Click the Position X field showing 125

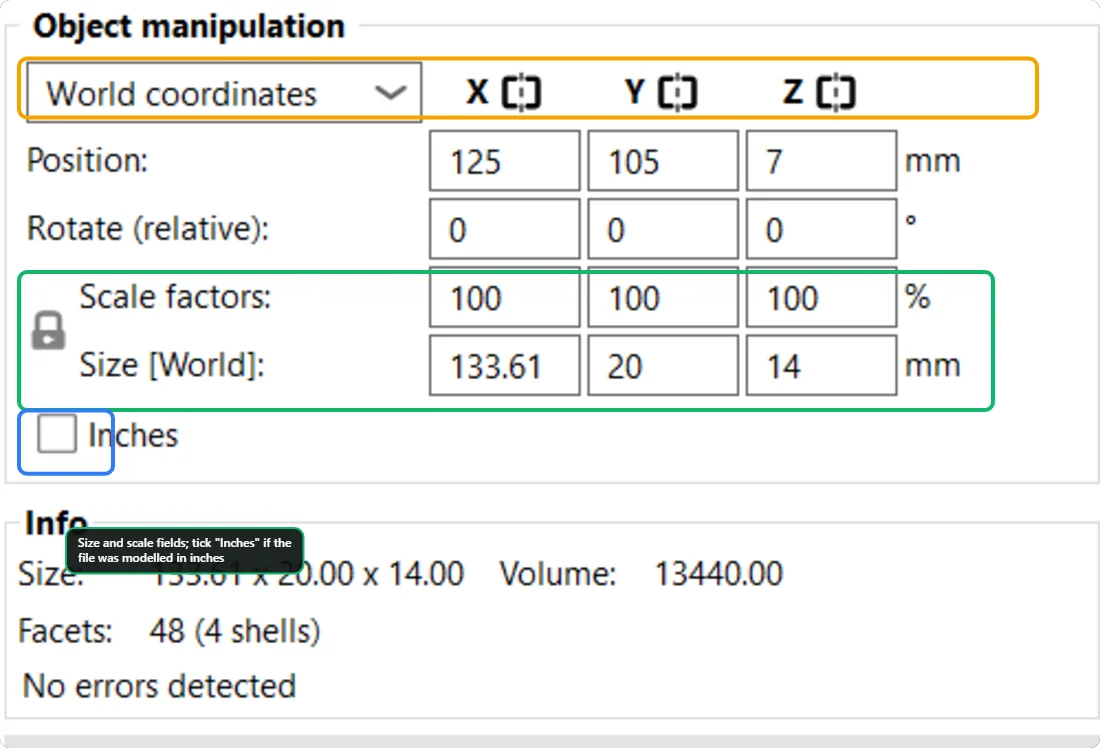point(504,161)
